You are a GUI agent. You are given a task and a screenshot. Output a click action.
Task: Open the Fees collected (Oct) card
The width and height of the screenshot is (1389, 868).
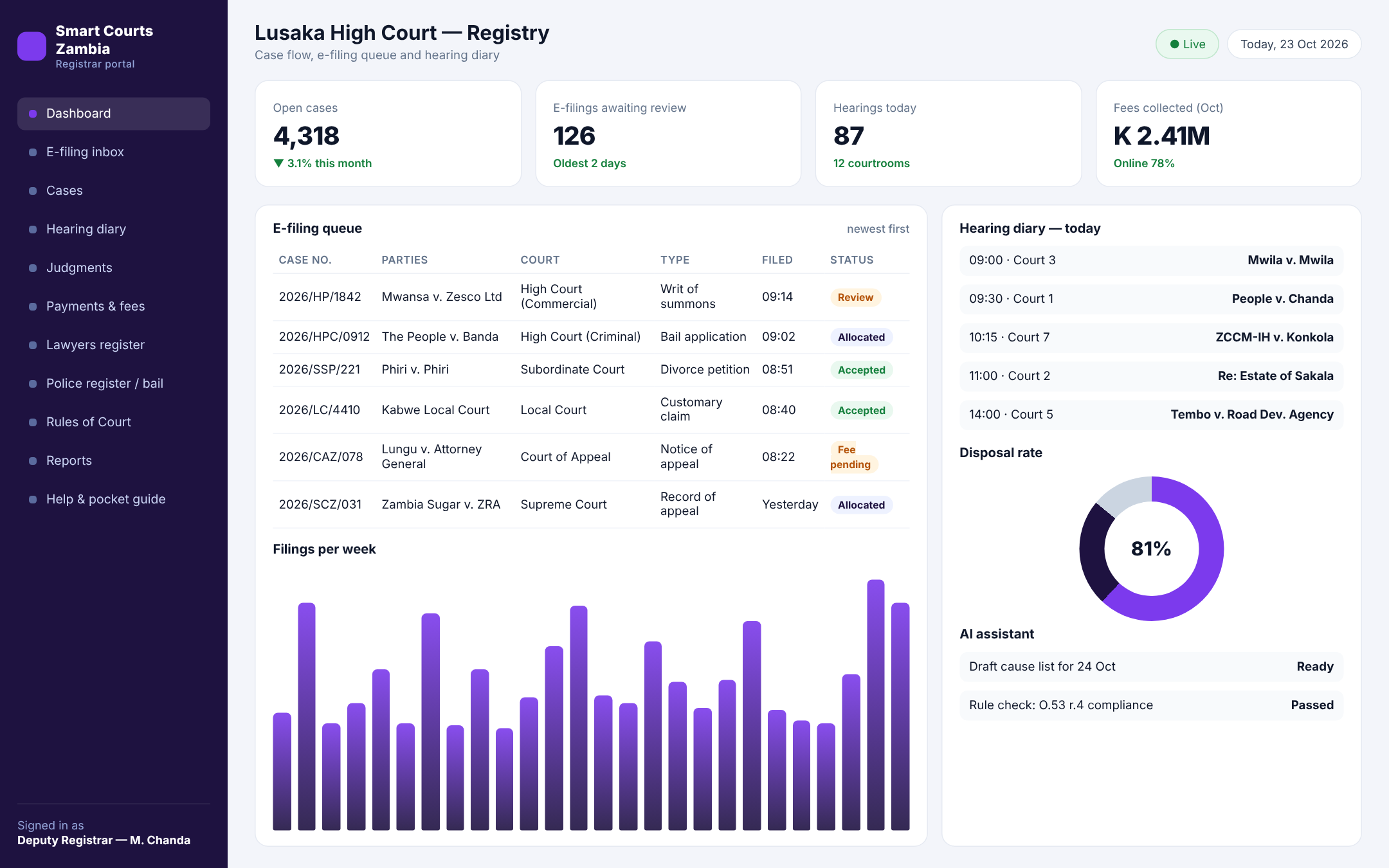click(1228, 134)
